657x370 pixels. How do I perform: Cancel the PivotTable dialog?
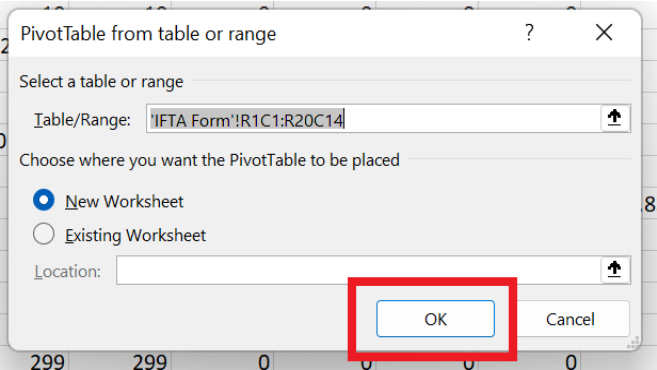pos(570,319)
